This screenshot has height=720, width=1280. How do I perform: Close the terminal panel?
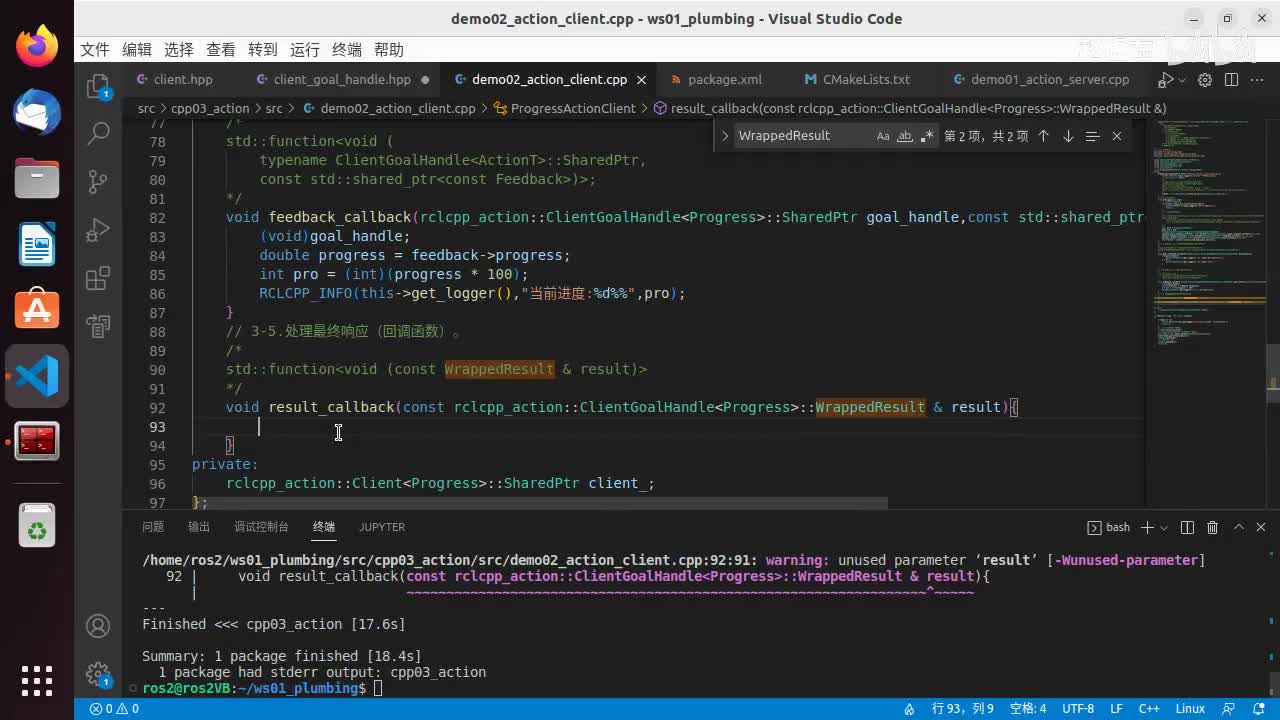[x=1262, y=527]
